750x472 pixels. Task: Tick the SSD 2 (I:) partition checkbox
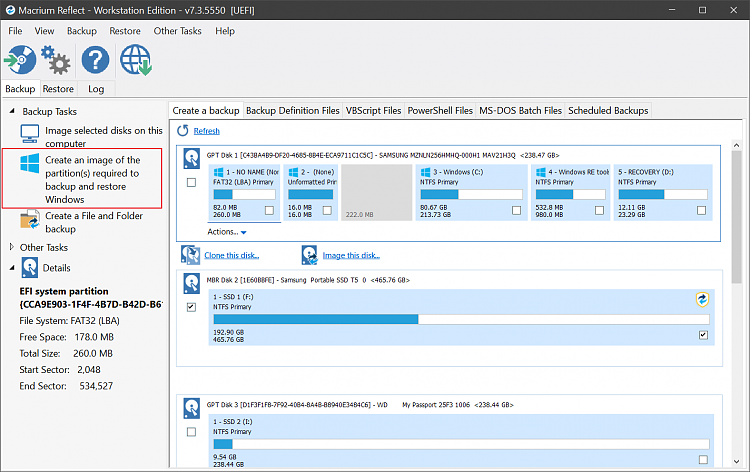click(x=703, y=460)
